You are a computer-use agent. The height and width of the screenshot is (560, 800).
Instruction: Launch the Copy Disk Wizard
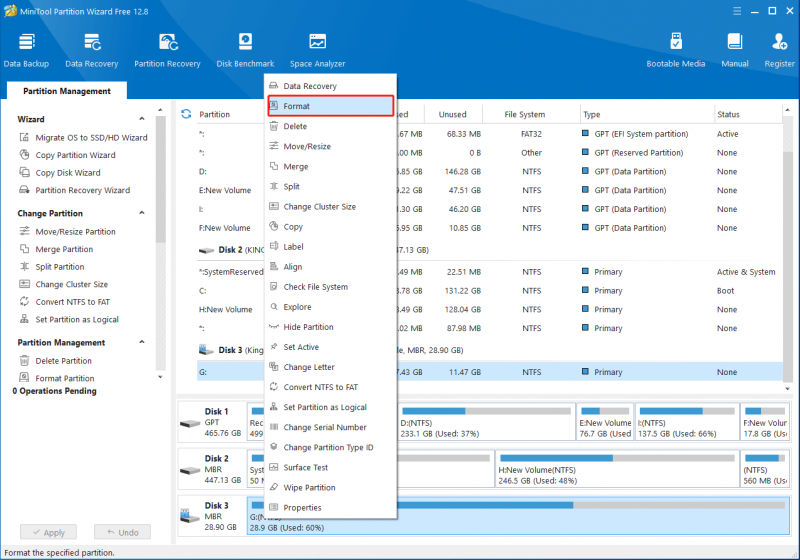(60, 172)
